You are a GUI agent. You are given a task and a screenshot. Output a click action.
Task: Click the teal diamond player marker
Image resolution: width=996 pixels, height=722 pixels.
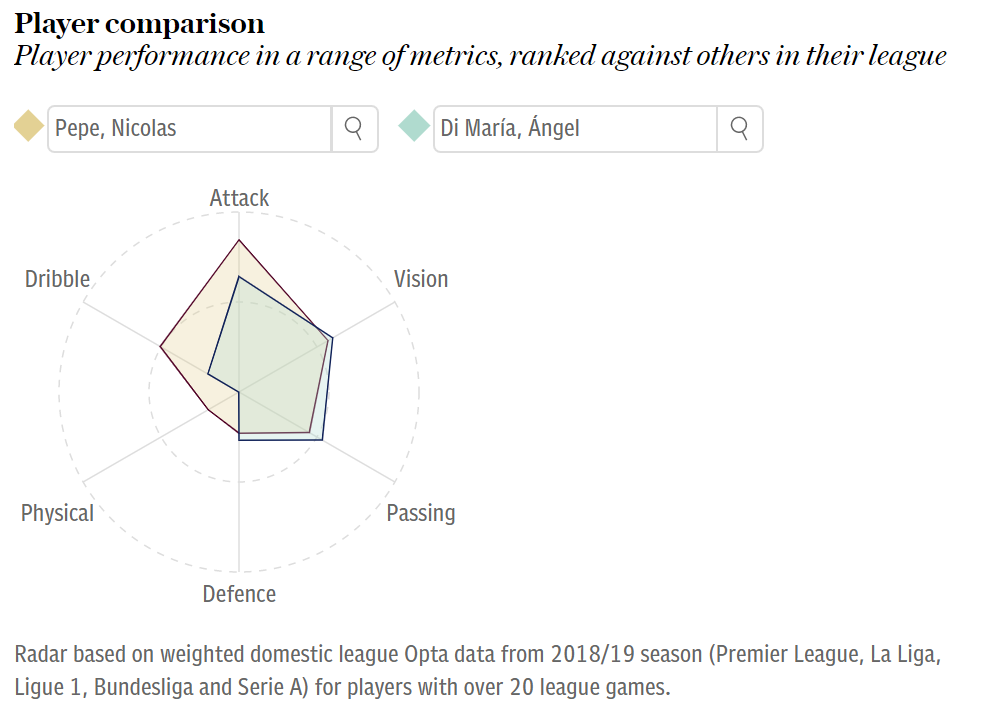coord(414,126)
